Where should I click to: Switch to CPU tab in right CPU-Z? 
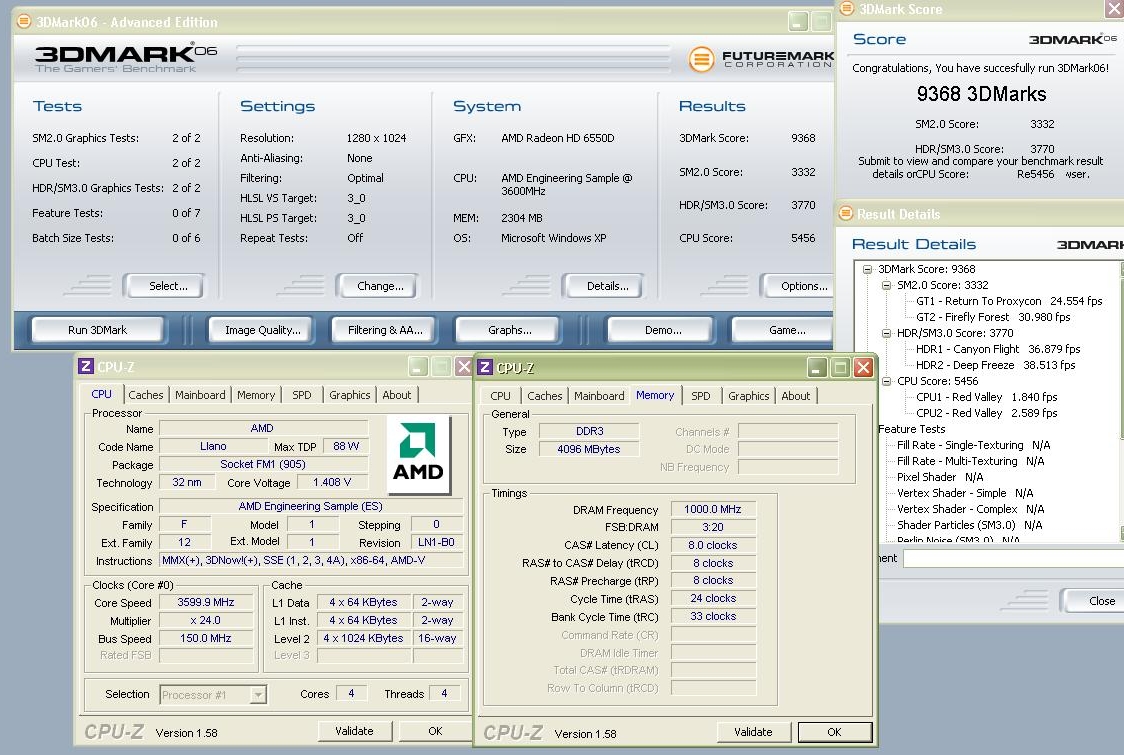(500, 396)
